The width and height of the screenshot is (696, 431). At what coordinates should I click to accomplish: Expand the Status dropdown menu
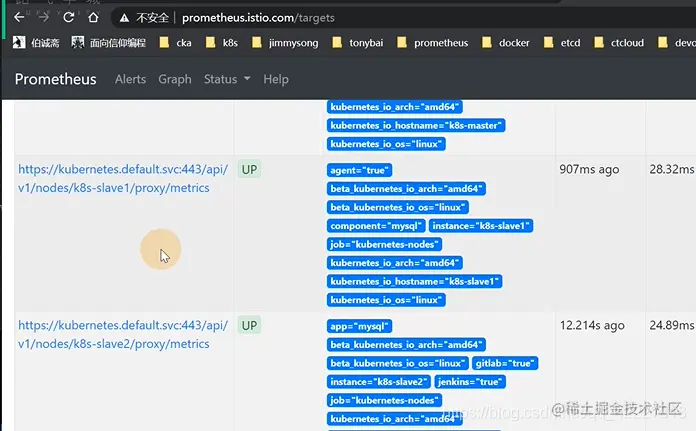tap(227, 79)
